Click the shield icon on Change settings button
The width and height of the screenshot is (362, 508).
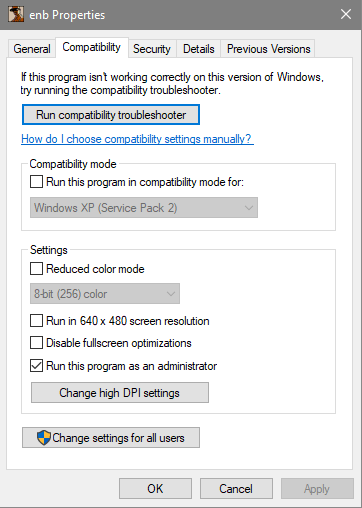44,438
